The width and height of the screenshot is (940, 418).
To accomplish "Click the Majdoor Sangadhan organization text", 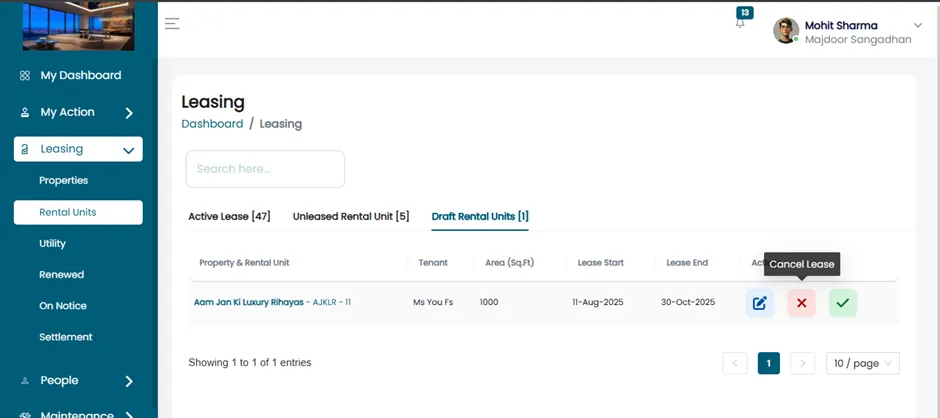I will coord(858,40).
